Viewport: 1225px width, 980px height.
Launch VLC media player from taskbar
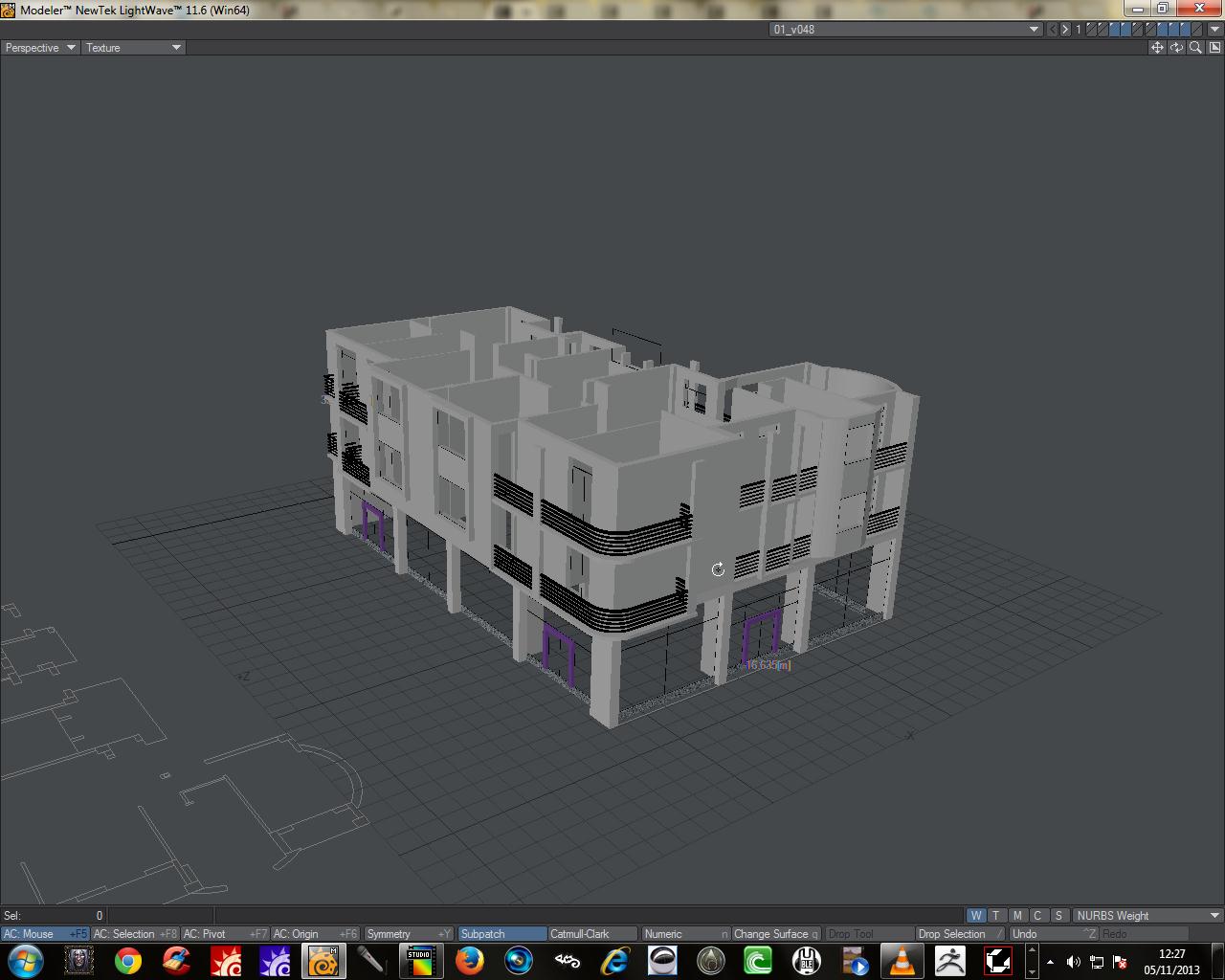tap(902, 960)
